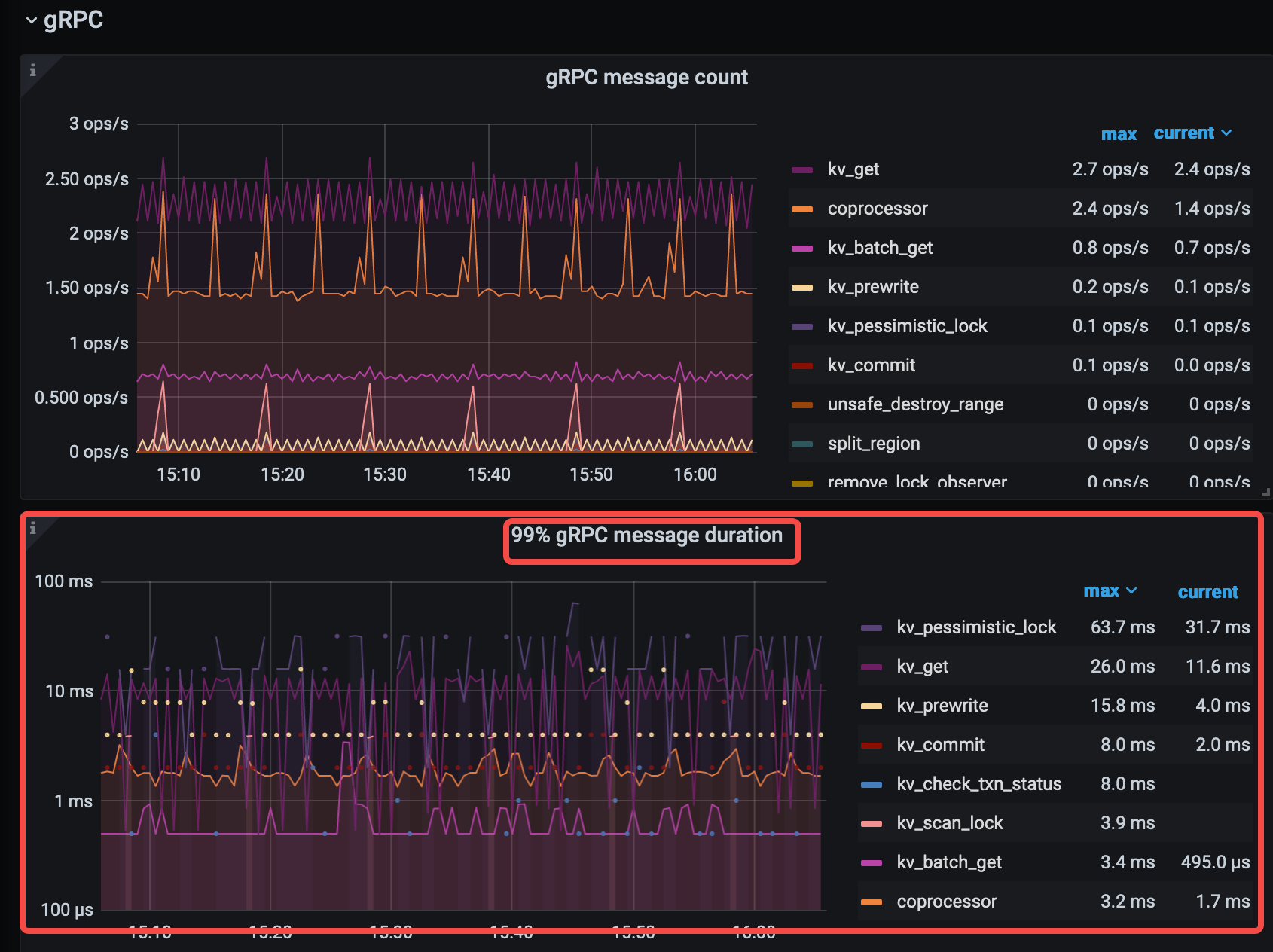Sort duration legend by current column

tap(1207, 593)
